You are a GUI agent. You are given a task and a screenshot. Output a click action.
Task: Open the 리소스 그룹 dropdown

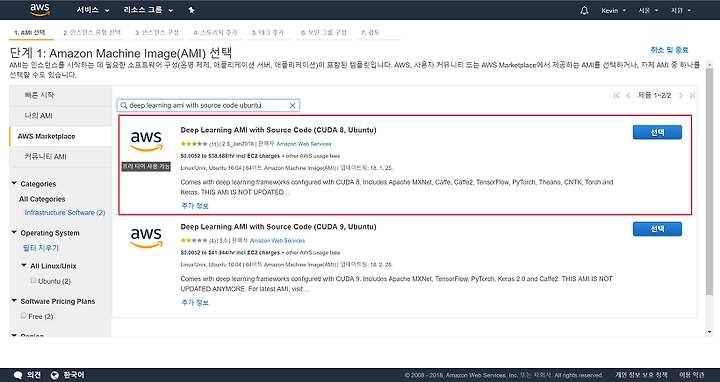pos(148,10)
